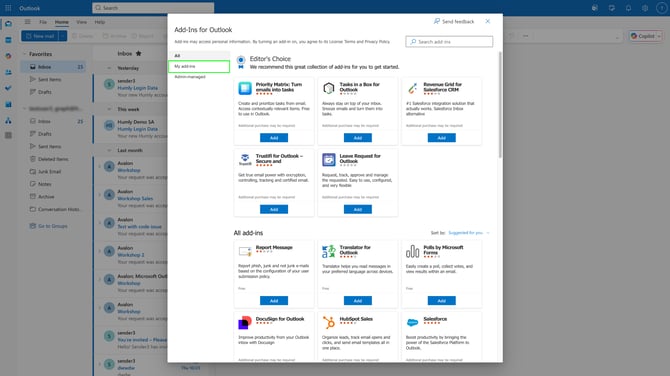This screenshot has width=670, height=376.
Task: Click the Report Message add-in icon
Action: tap(245, 251)
